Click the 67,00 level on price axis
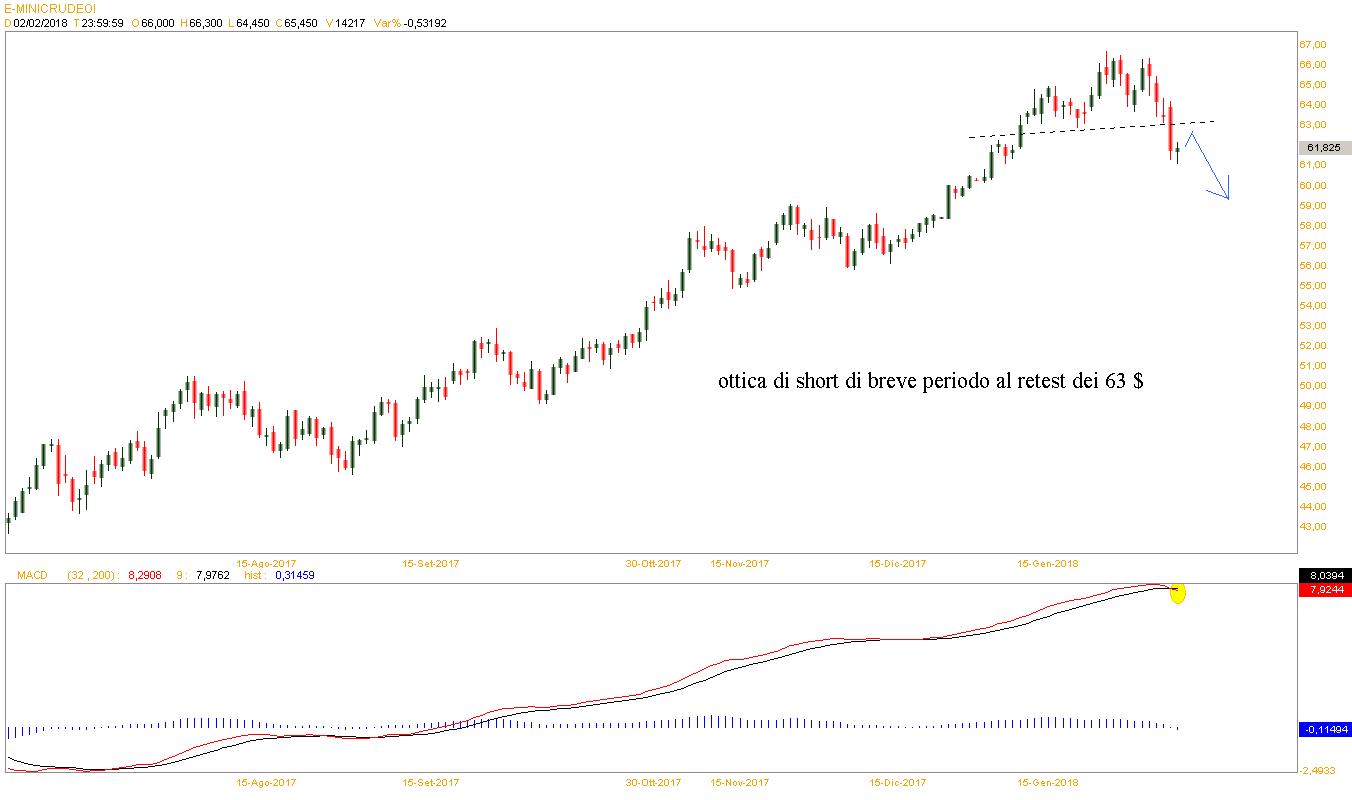The width and height of the screenshot is (1352, 800). coord(1312,45)
